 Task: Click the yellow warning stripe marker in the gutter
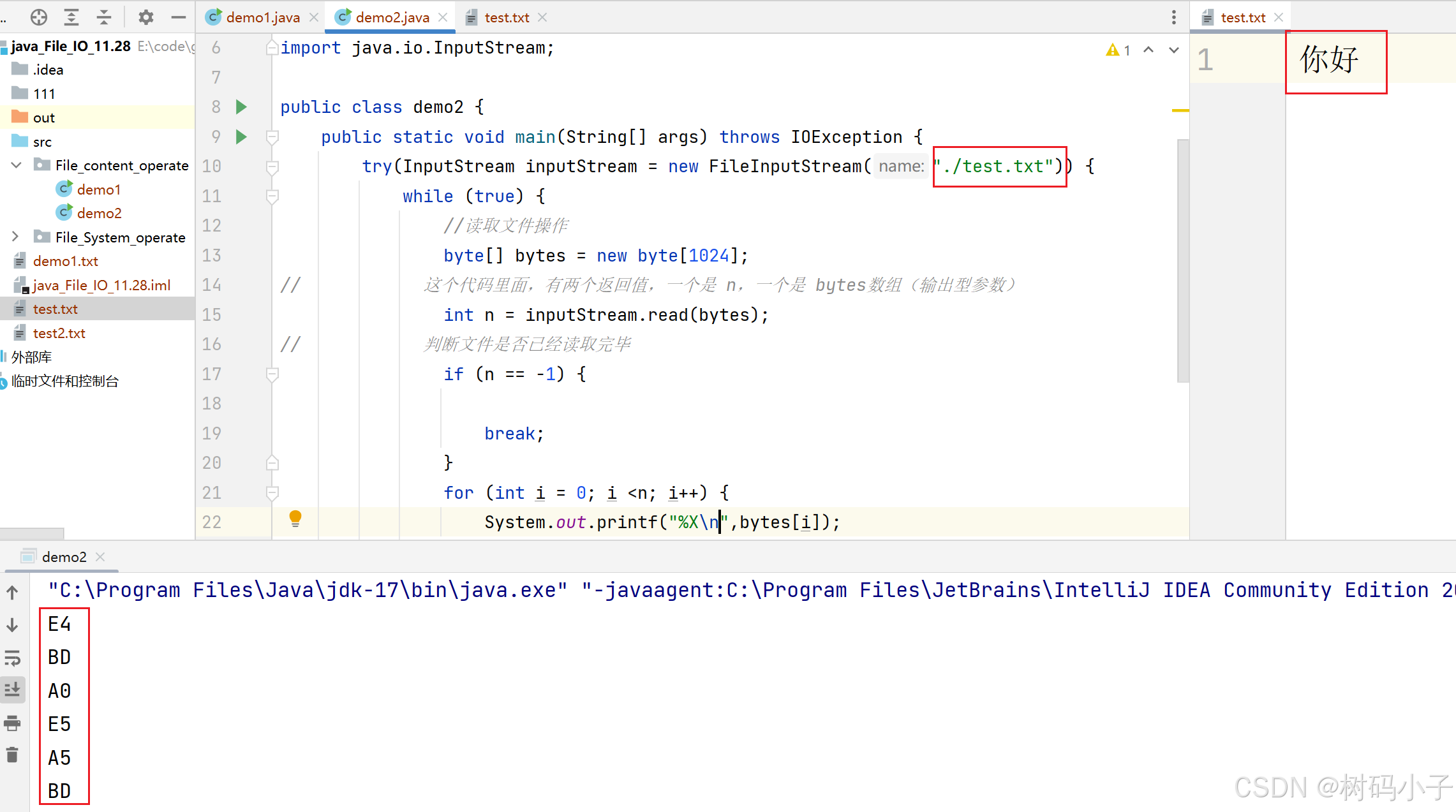point(1180,110)
